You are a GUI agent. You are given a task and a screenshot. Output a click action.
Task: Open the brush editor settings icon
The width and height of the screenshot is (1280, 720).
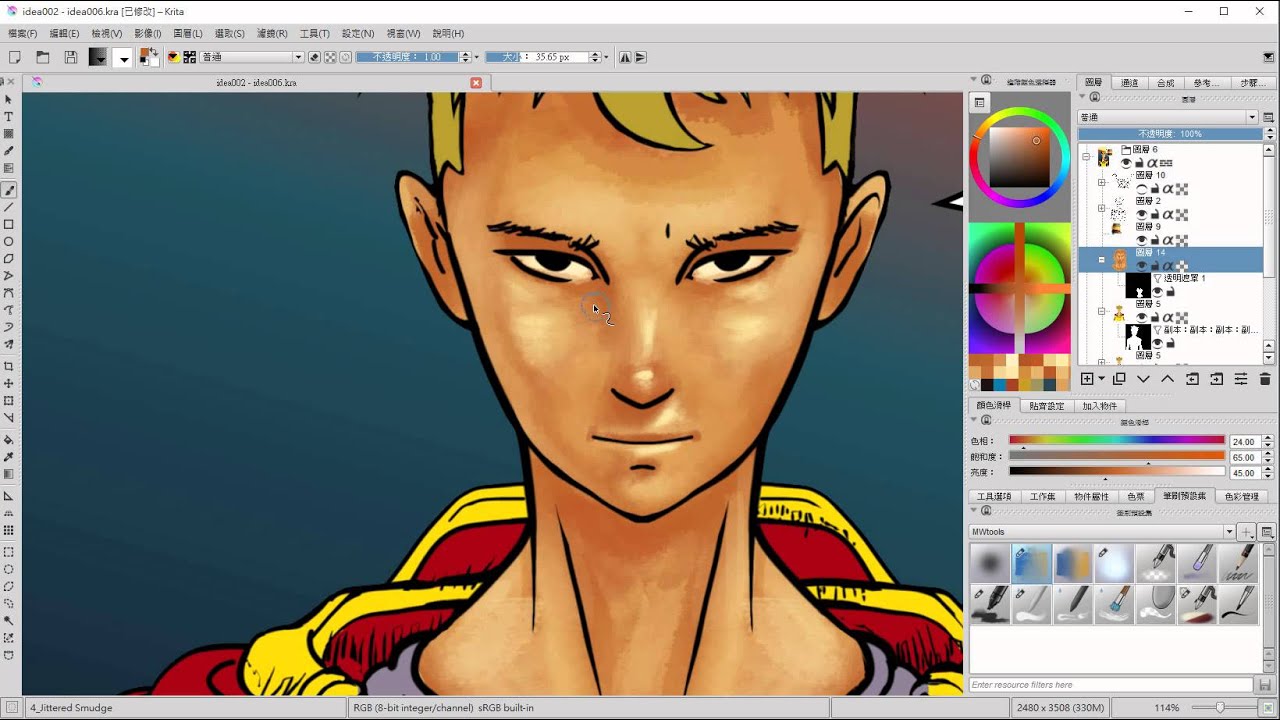173,57
